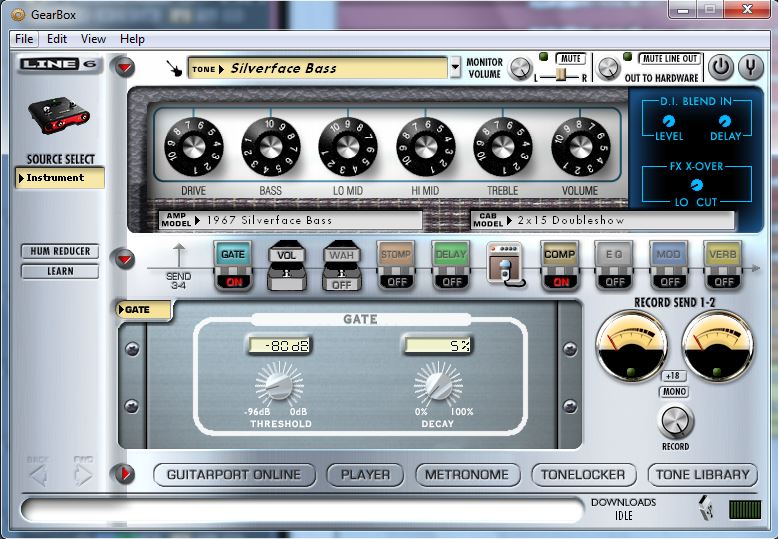Screen dimensions: 778x539
Task: Select the Stomp effect pedal
Action: pos(395,254)
